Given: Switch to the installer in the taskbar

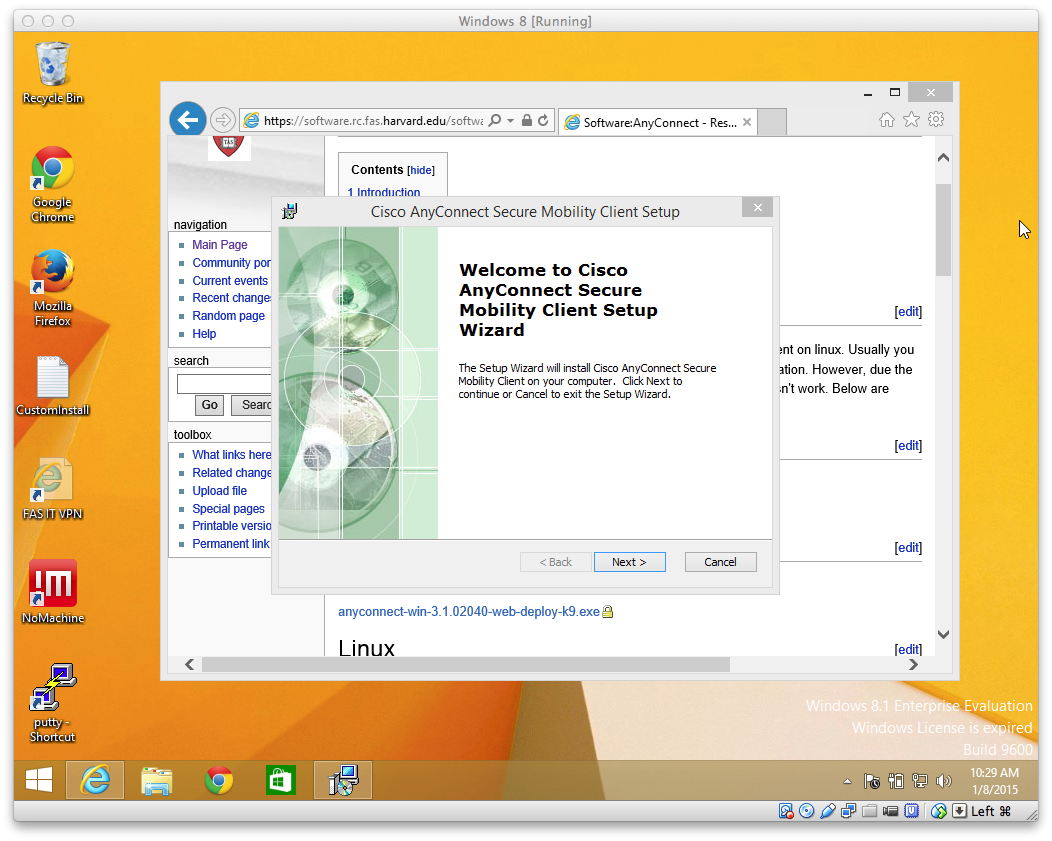Looking at the screenshot, I should click(x=343, y=780).
